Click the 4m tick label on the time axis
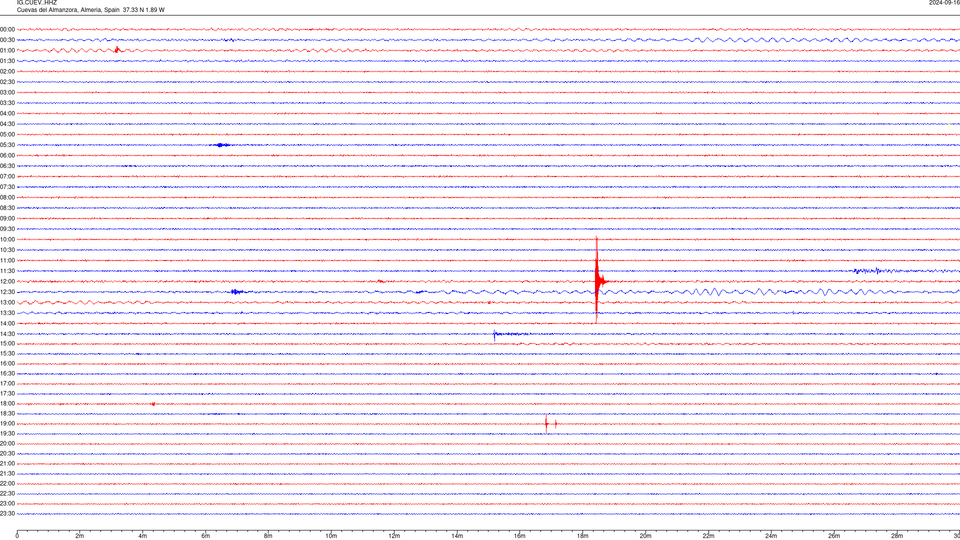This screenshot has height=540, width=960. 143,536
